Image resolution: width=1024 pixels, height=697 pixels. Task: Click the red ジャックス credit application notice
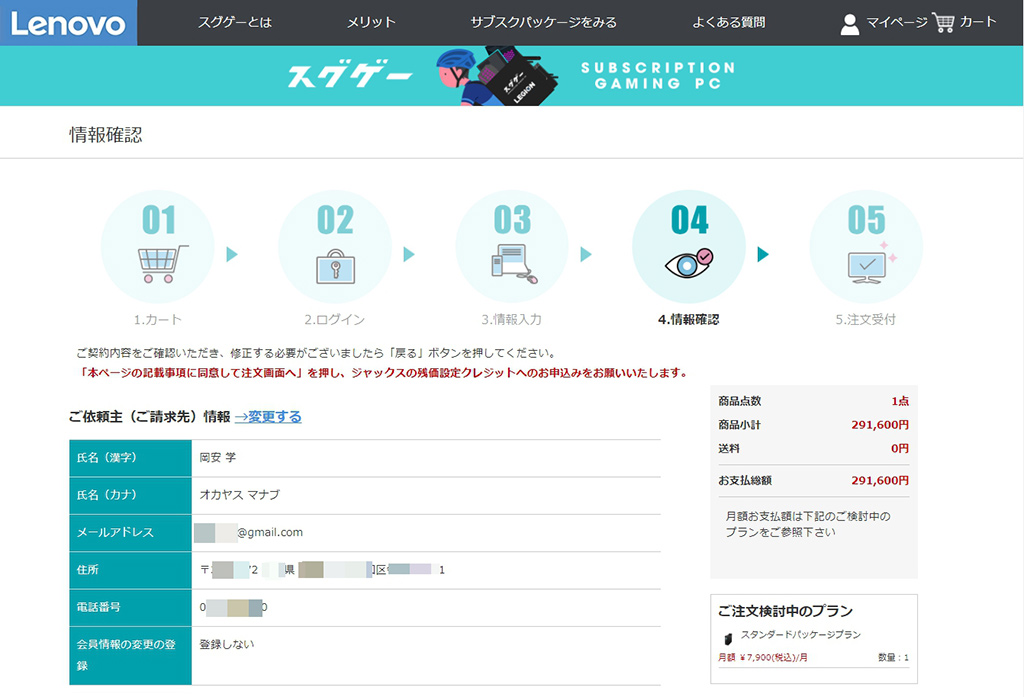point(383,373)
